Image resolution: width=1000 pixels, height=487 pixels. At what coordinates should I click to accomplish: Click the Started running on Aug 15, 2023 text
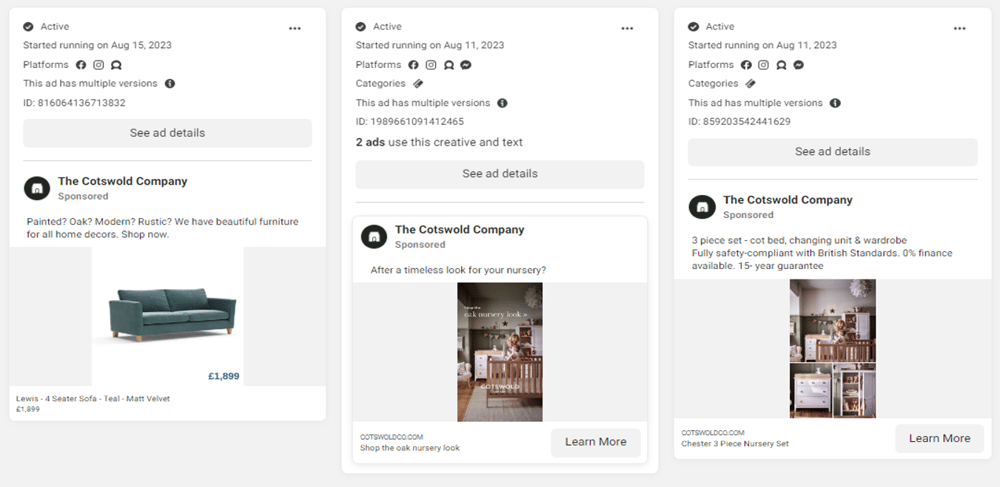98,45
